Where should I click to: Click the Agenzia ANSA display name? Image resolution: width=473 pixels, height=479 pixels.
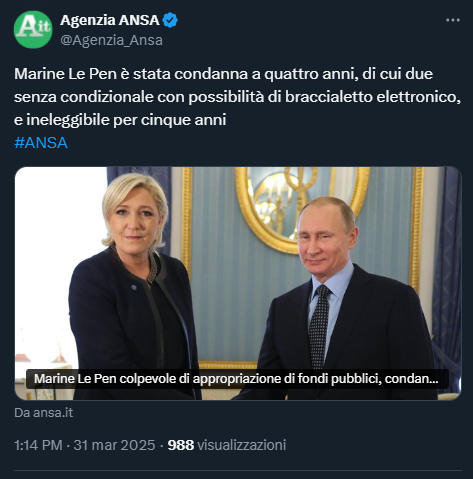(x=110, y=20)
